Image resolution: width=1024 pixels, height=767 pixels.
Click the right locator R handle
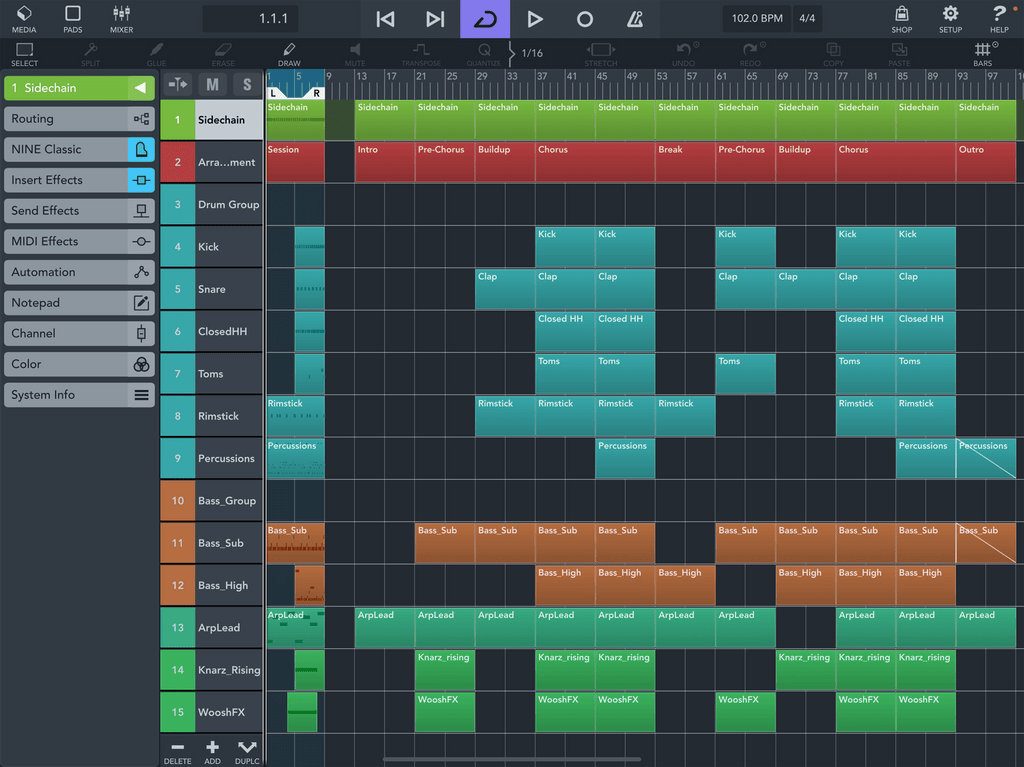pos(317,93)
